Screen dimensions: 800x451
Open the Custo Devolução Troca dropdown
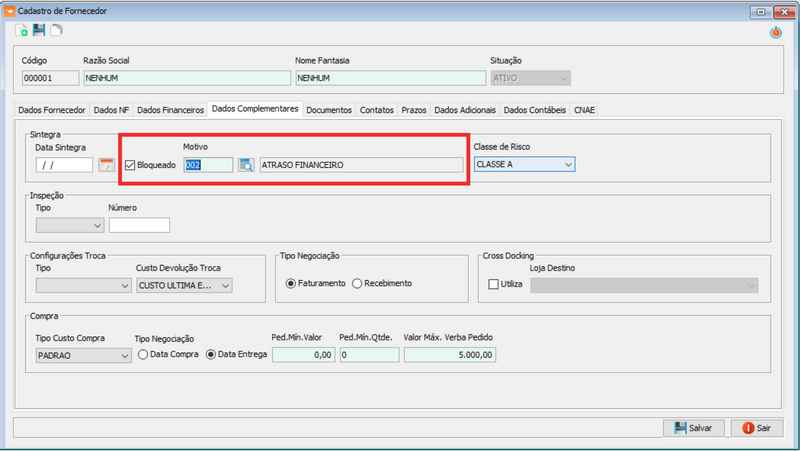225,286
